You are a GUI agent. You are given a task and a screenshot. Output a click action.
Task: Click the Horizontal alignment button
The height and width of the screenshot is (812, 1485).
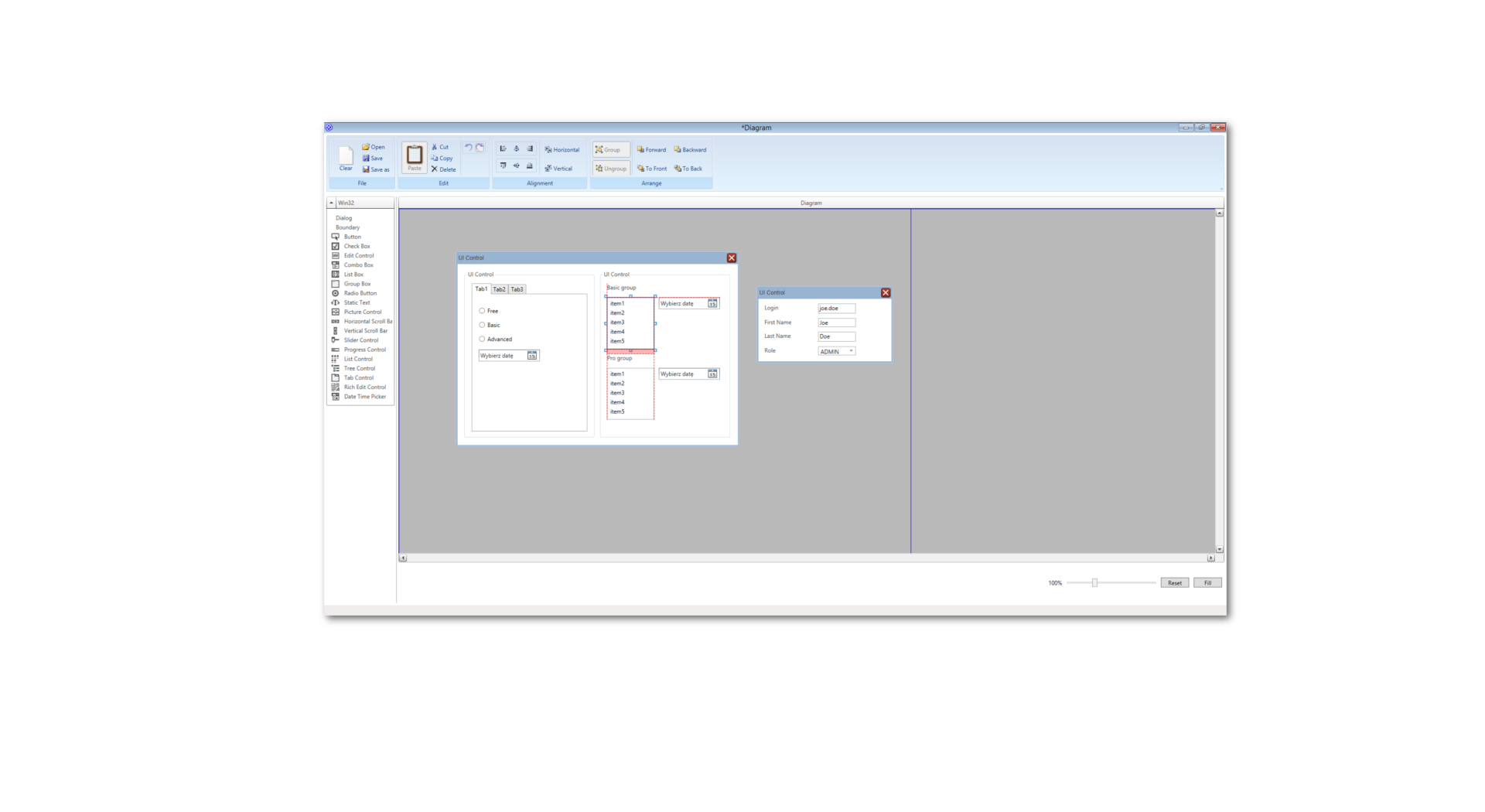562,149
